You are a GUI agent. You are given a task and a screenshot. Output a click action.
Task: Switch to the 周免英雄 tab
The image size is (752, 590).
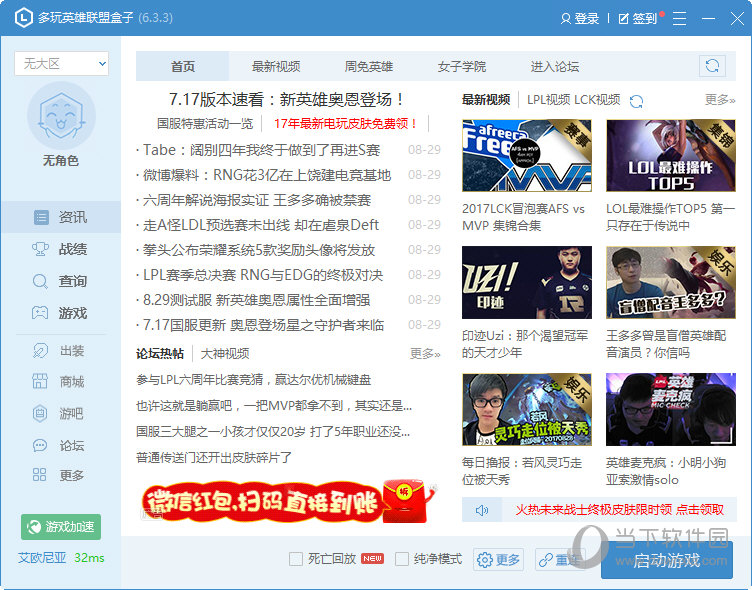[x=368, y=66]
